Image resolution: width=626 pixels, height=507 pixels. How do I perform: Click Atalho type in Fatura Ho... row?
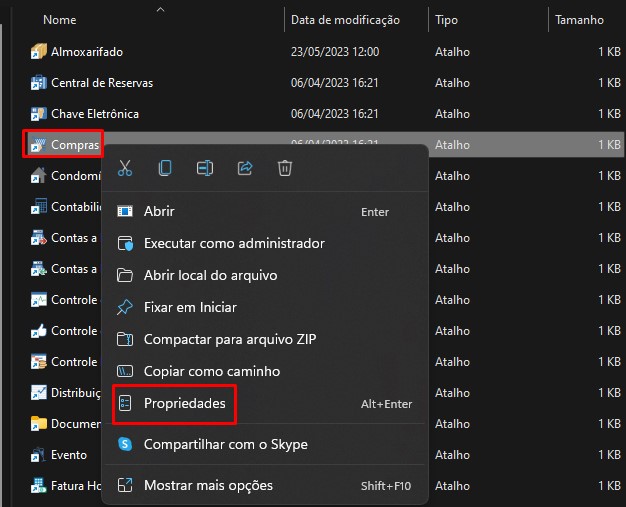coord(452,485)
